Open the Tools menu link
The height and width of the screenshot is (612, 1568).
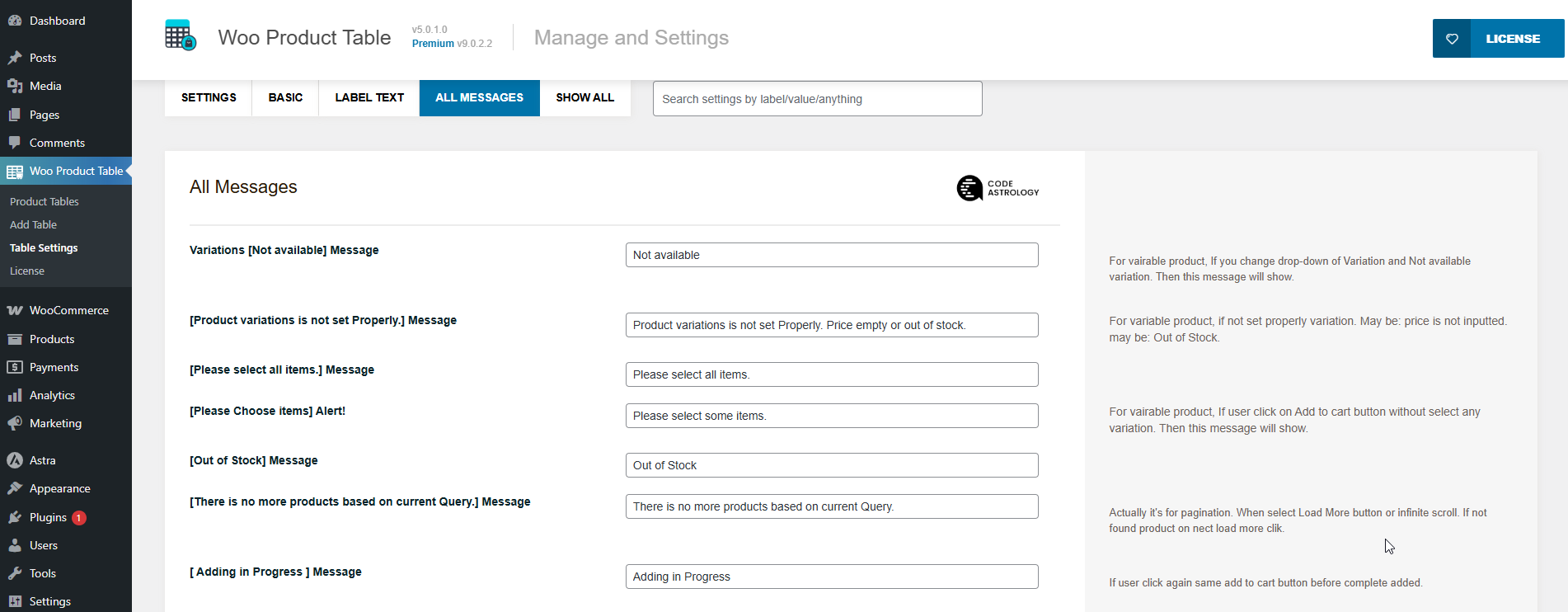tap(43, 573)
